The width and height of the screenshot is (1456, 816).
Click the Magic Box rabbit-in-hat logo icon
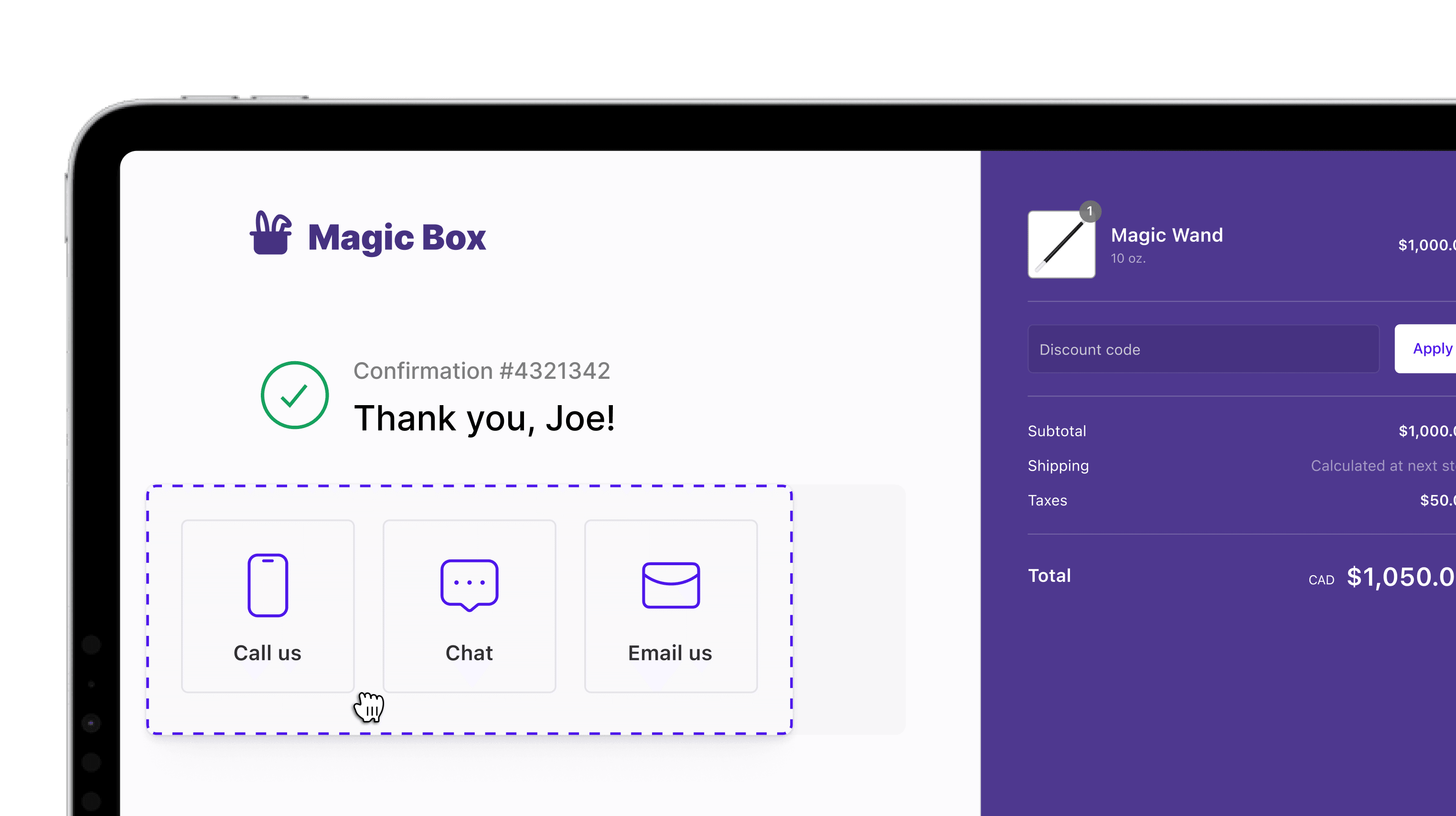[271, 233]
